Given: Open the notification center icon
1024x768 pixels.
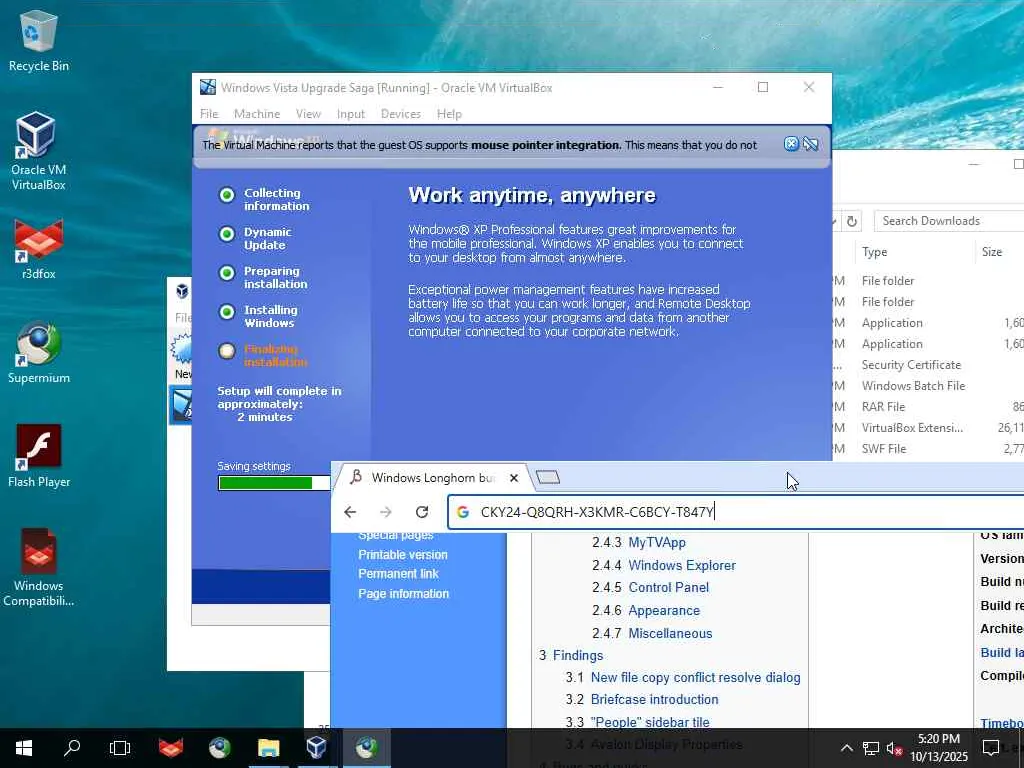Looking at the screenshot, I should click(991, 748).
